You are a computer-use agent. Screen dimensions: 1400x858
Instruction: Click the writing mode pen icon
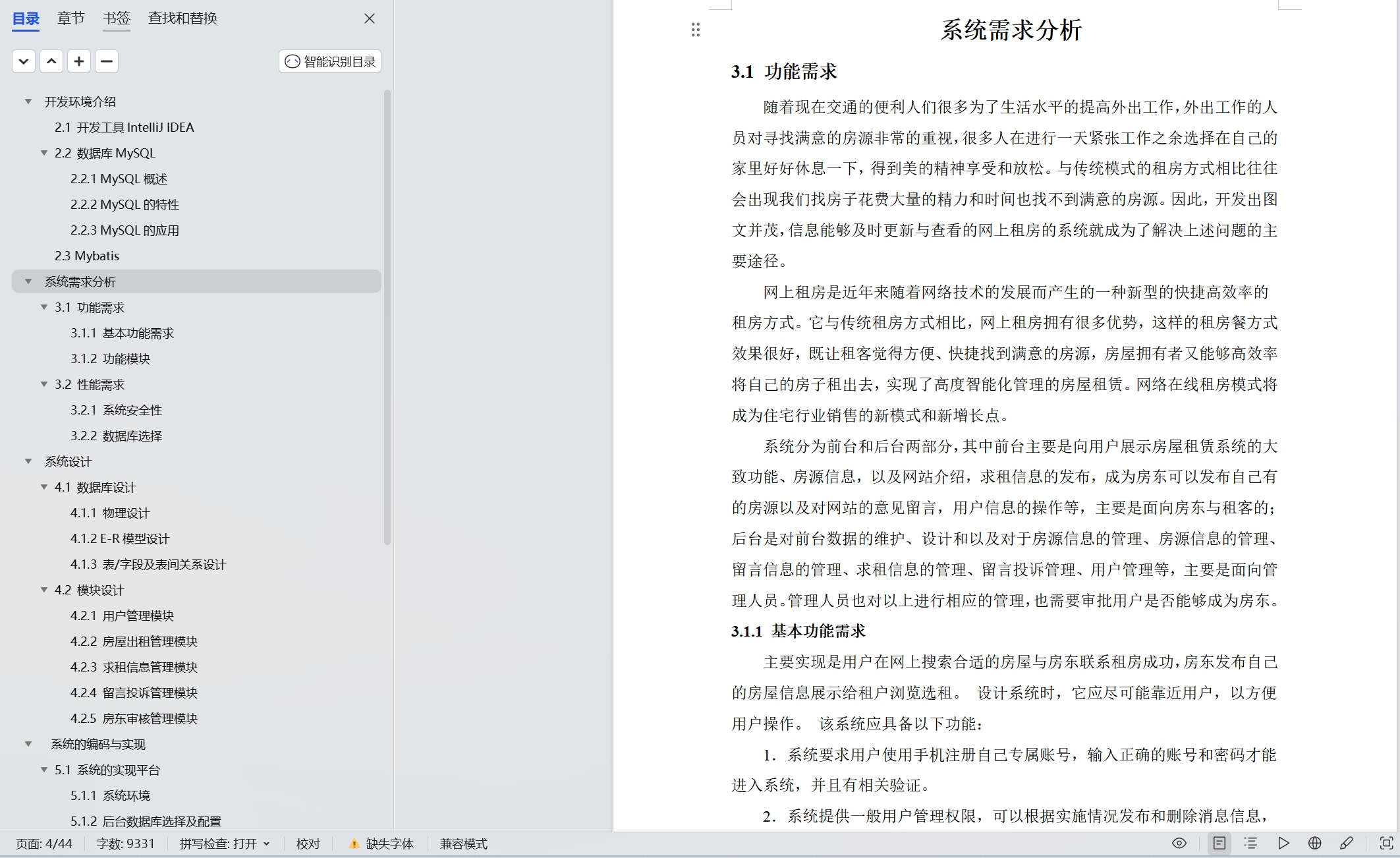tap(1346, 844)
